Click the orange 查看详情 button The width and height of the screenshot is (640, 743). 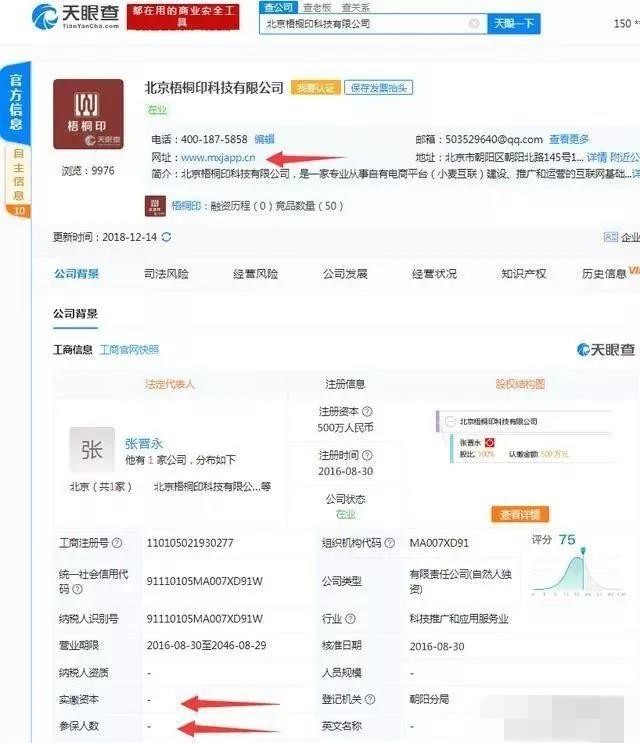click(520, 514)
